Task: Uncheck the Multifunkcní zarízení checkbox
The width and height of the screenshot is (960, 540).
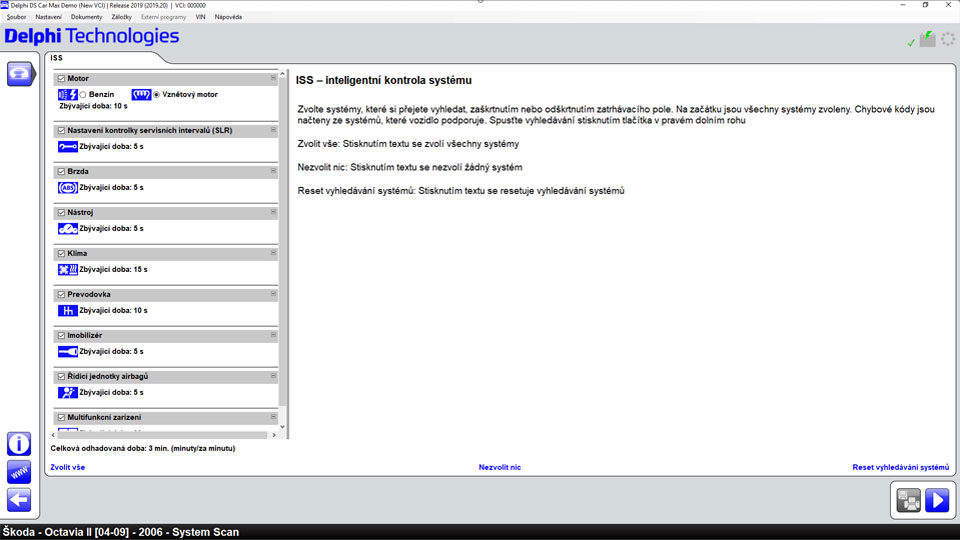Action: tap(61, 418)
